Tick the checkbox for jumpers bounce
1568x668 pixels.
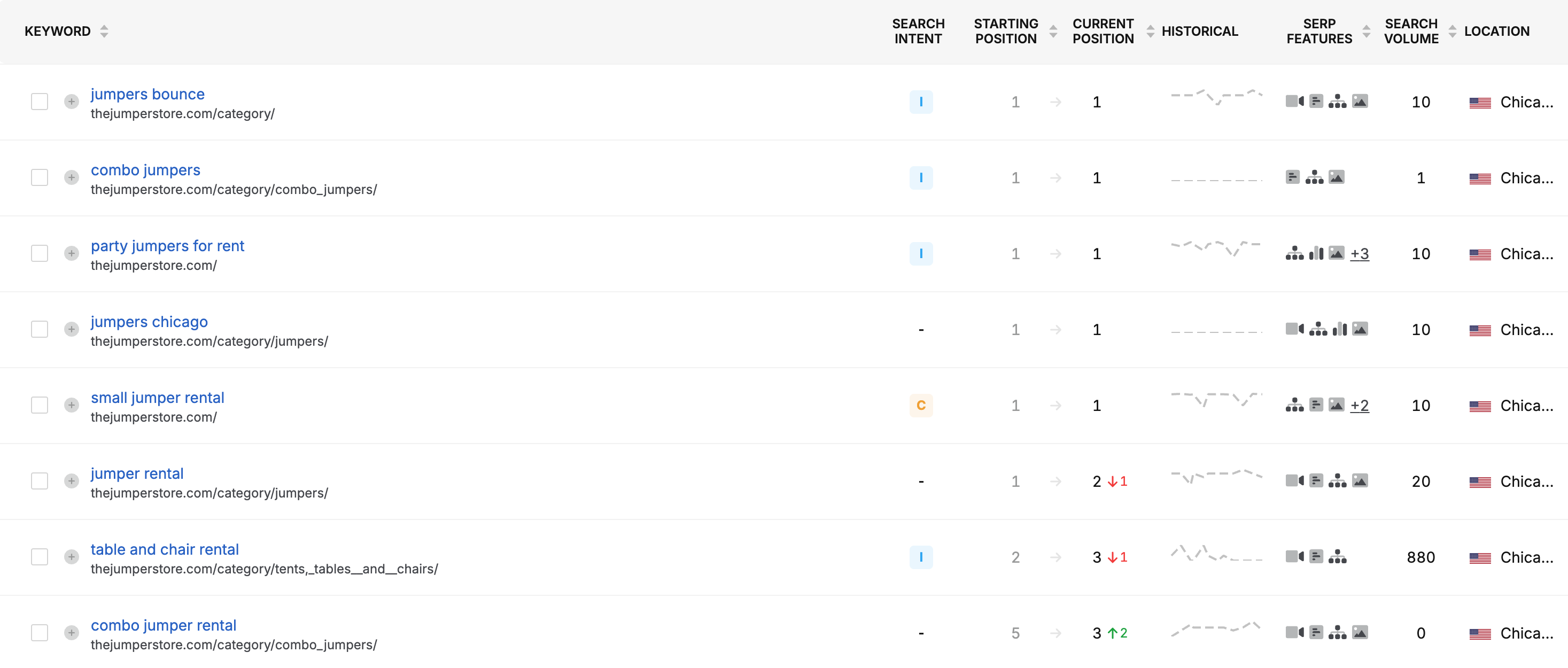pyautogui.click(x=40, y=102)
